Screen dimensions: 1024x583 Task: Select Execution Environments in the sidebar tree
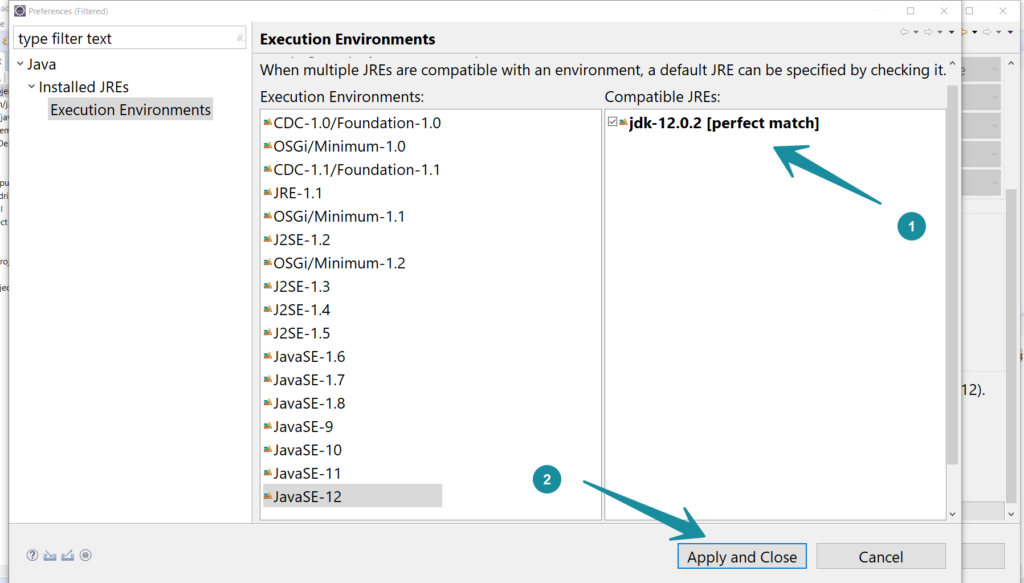point(130,109)
